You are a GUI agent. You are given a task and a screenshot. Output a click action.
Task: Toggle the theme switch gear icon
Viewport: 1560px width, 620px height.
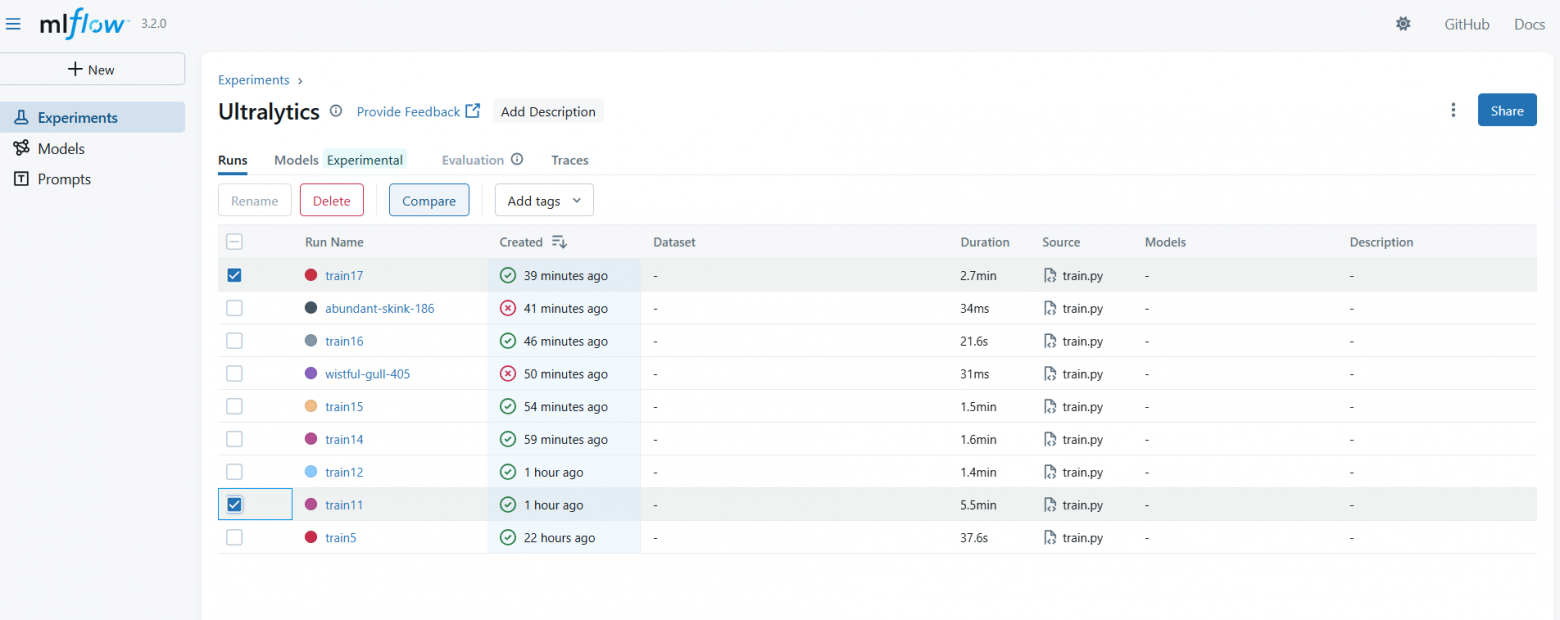(x=1403, y=24)
